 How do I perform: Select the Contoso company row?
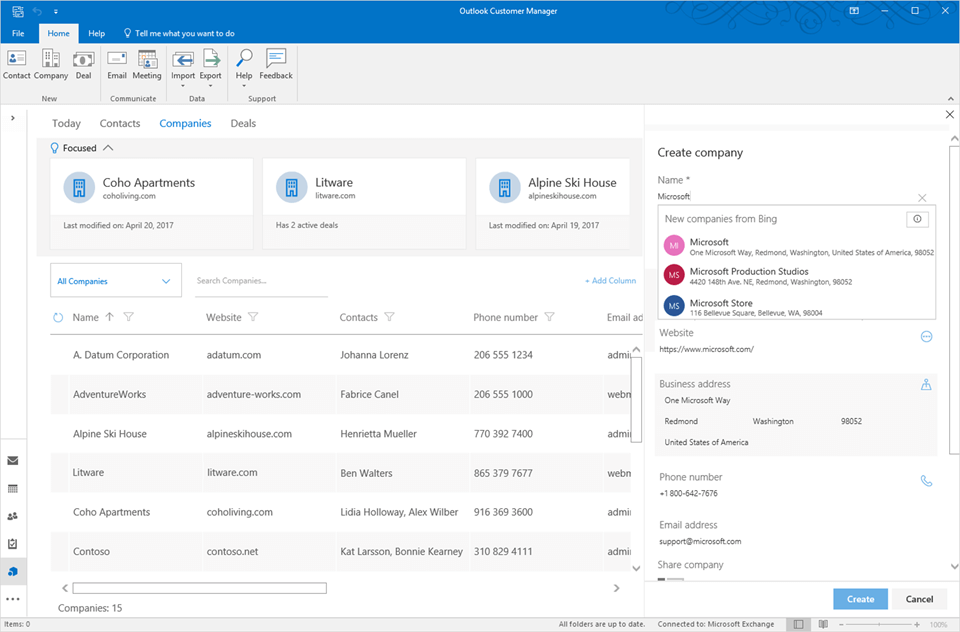340,551
